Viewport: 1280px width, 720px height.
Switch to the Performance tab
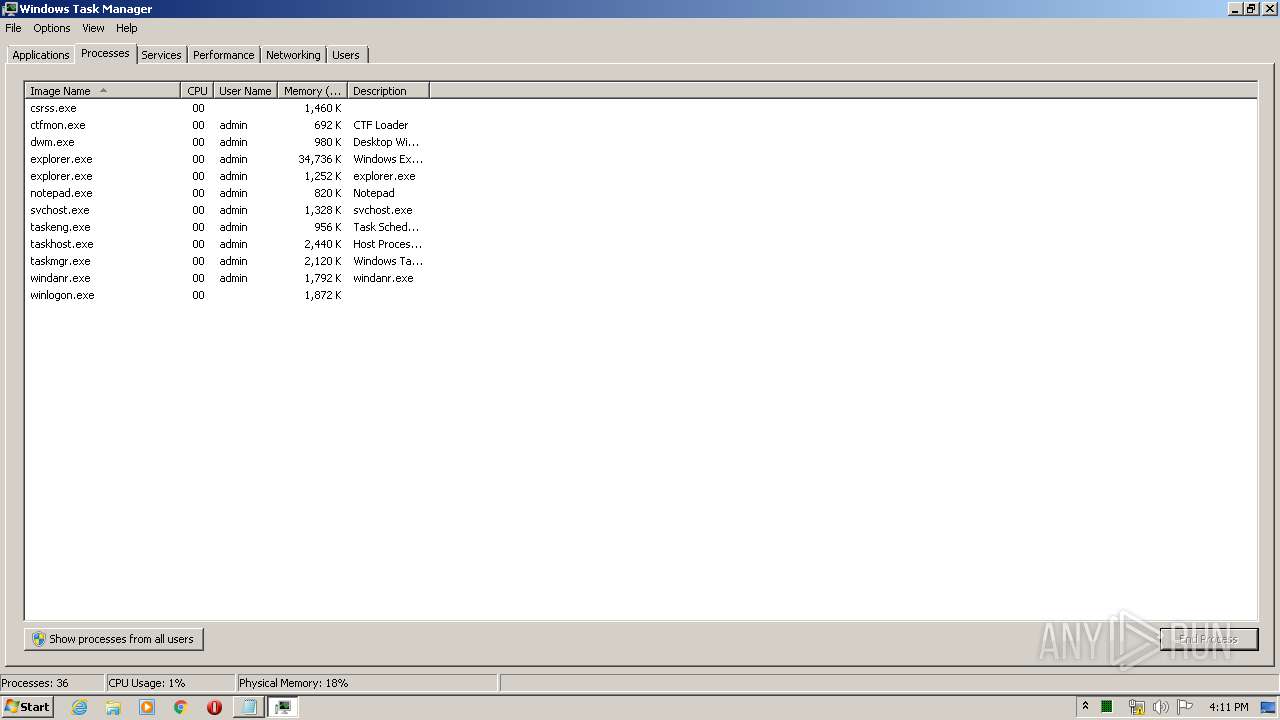coord(224,55)
